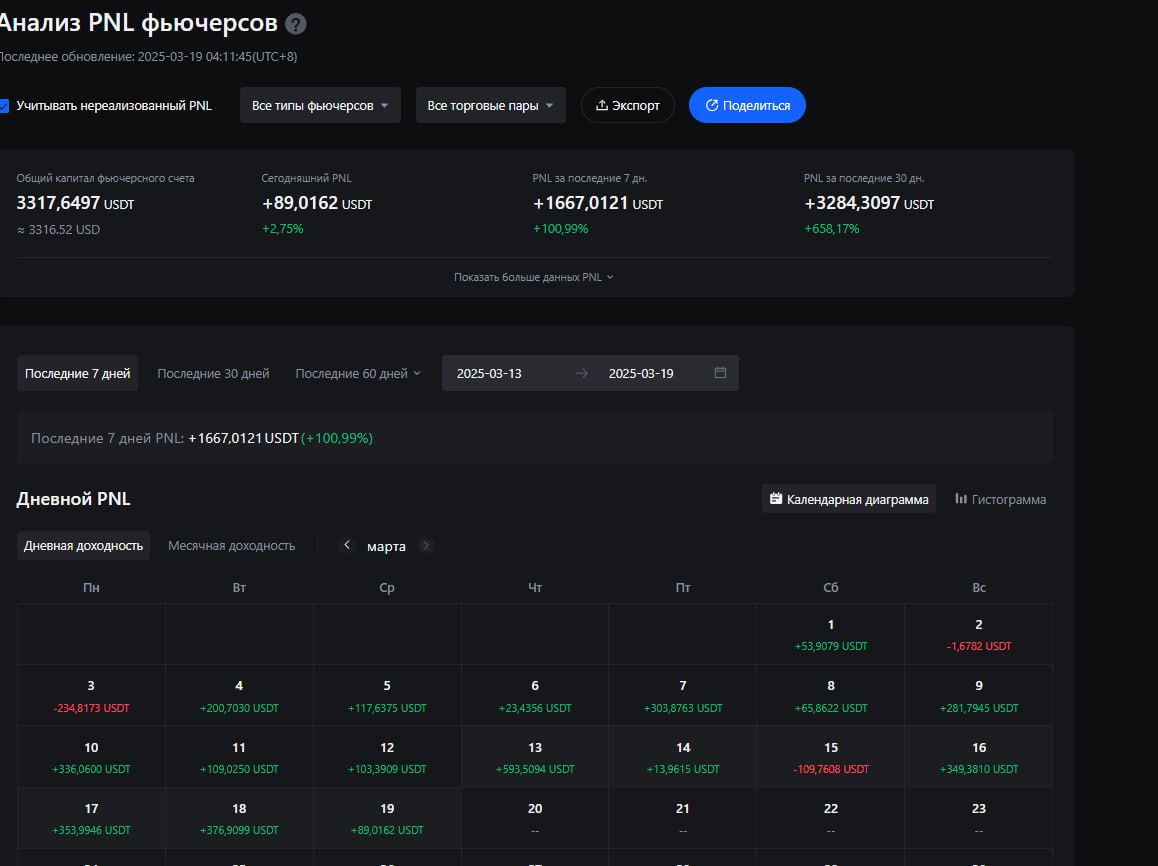
Task: Click the end date field 2025-03-19
Action: 641,374
